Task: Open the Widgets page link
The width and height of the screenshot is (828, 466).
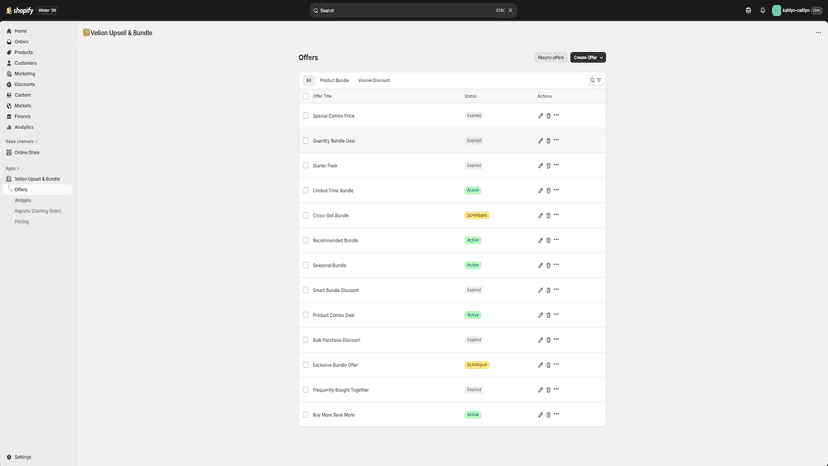Action: (23, 200)
